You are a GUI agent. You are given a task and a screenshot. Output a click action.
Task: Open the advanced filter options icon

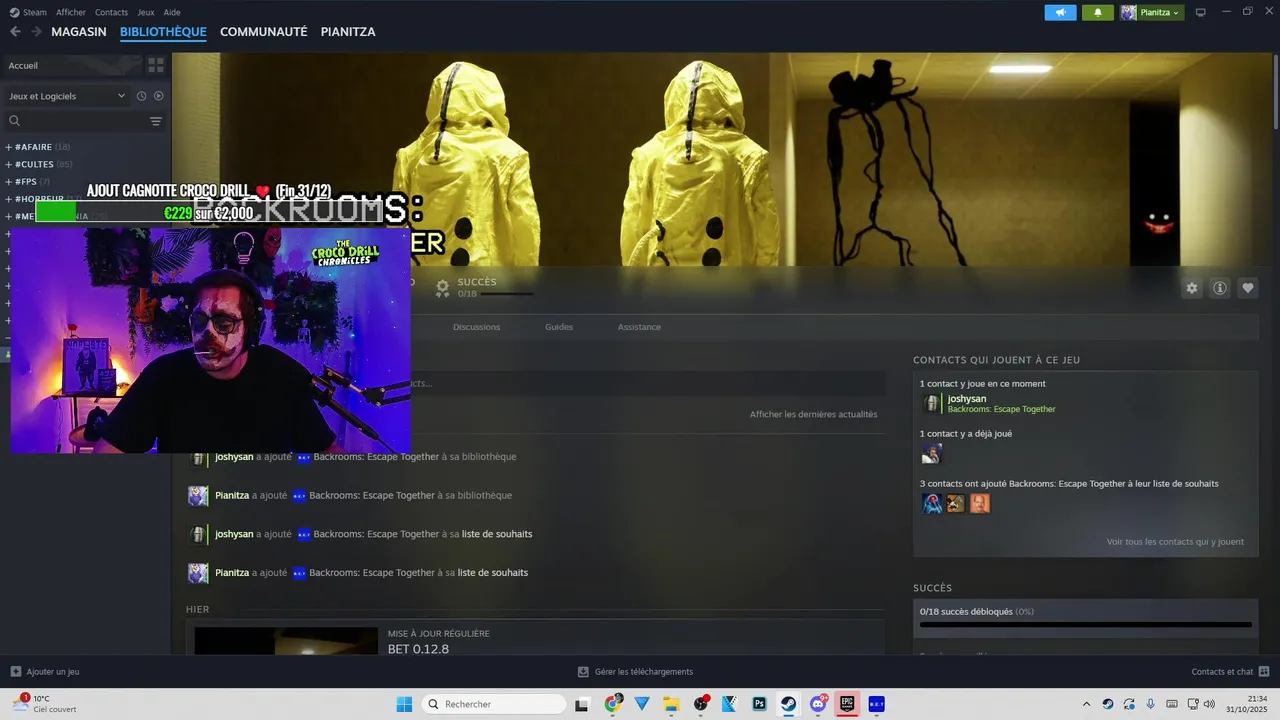point(156,121)
